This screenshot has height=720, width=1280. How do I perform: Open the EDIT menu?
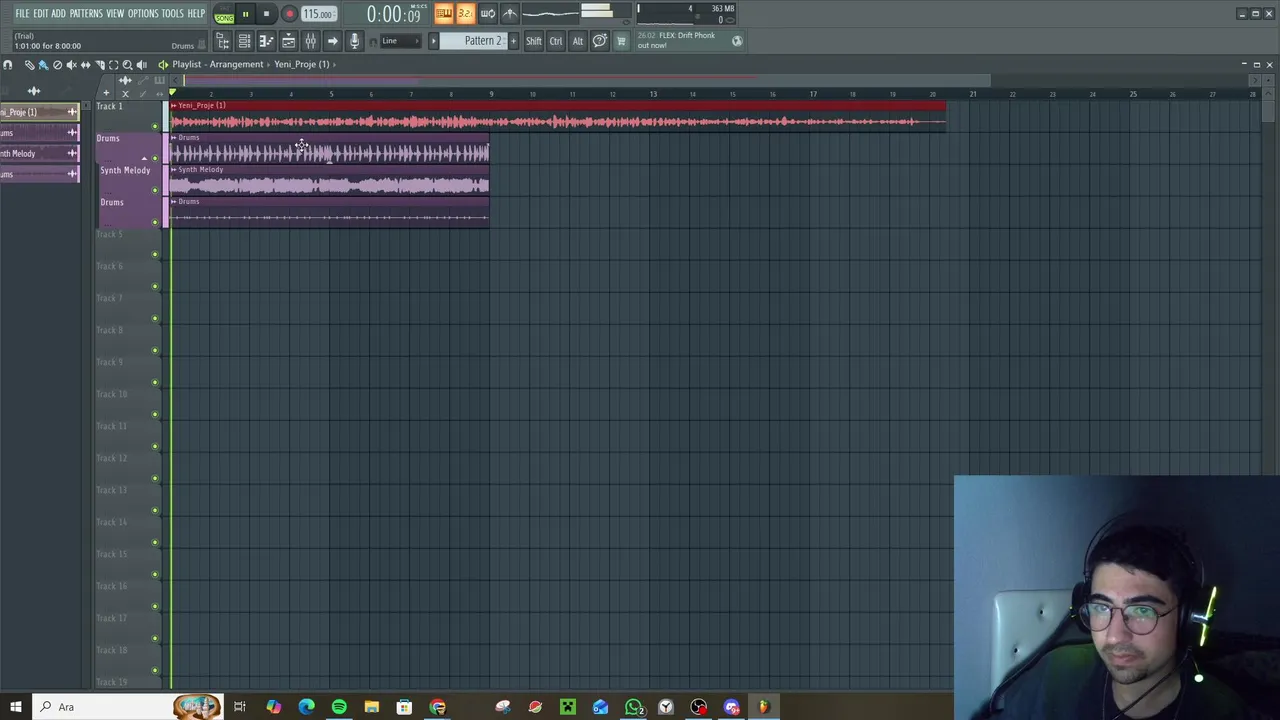[x=41, y=14]
